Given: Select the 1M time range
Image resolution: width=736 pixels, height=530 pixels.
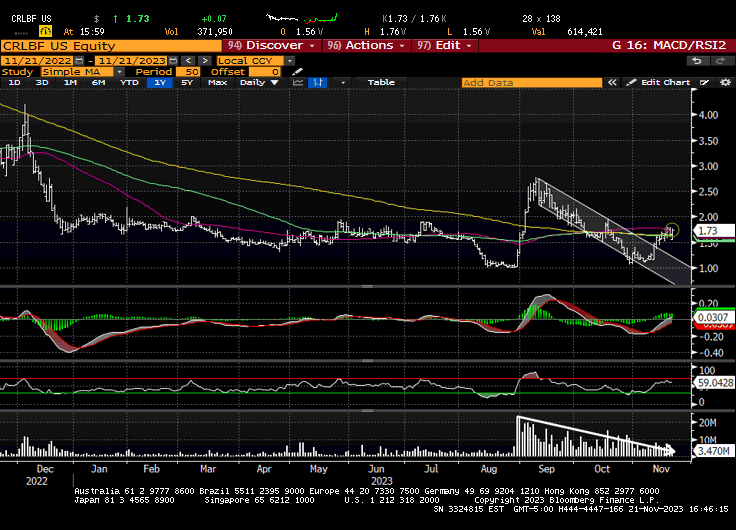Looking at the screenshot, I should (70, 83).
